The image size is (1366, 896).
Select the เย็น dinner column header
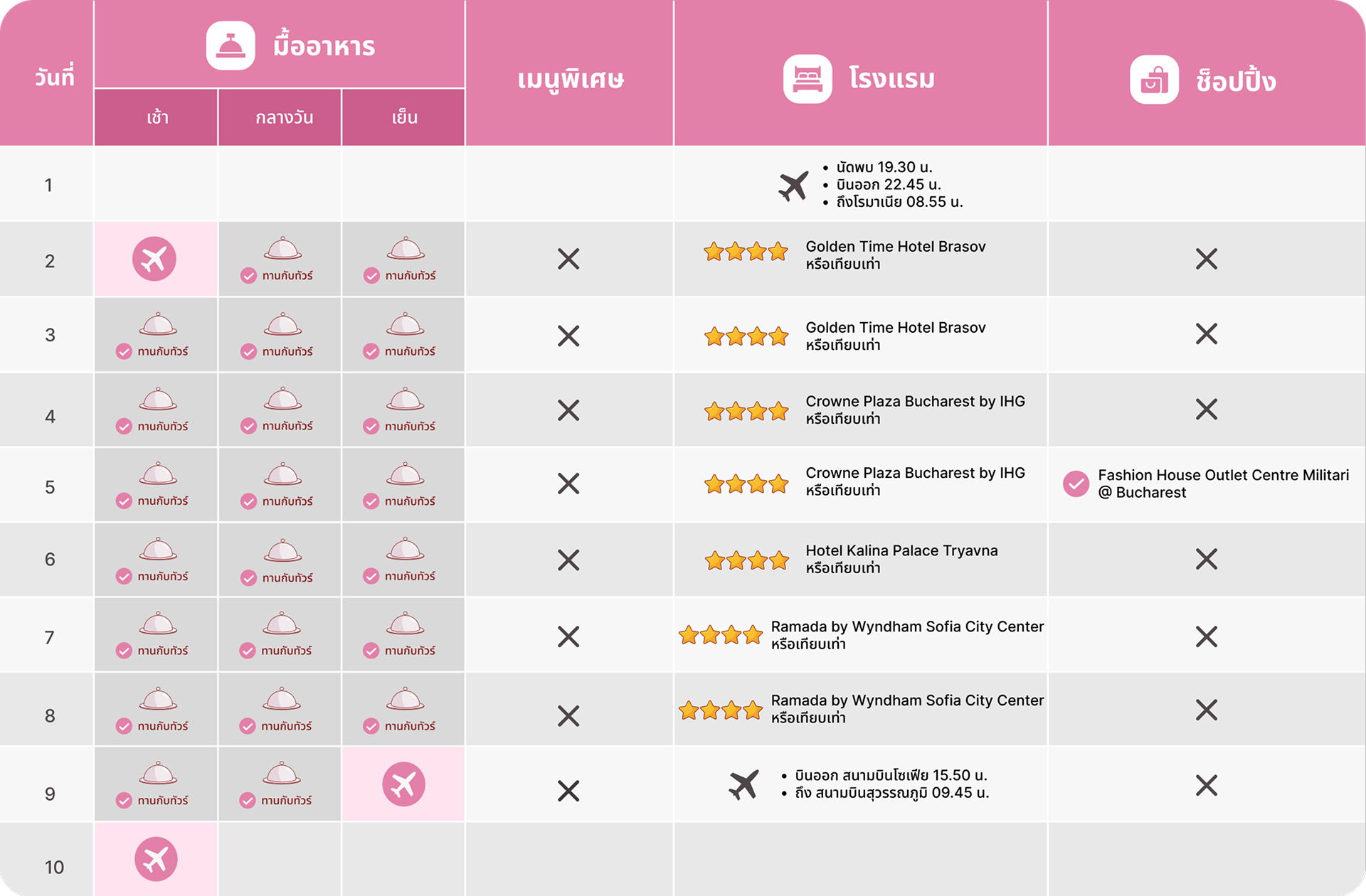pos(404,117)
